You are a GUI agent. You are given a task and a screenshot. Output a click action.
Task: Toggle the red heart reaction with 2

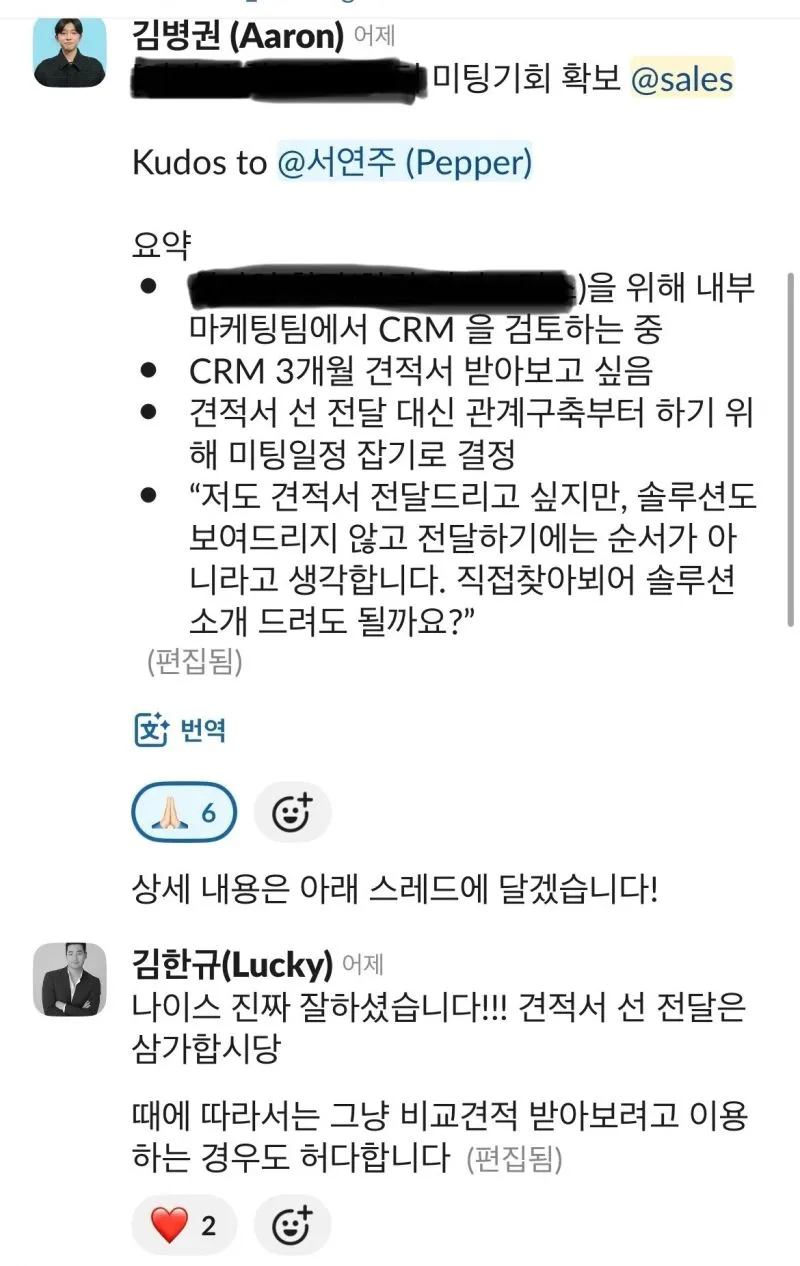pos(184,1225)
